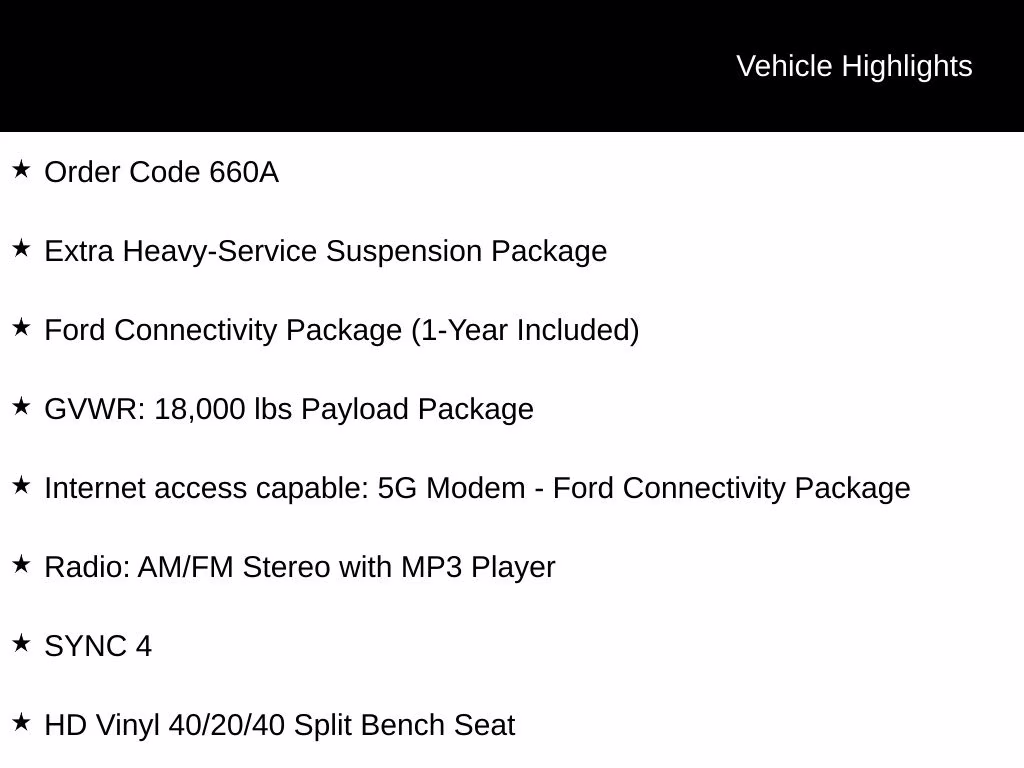1024x768 pixels.
Task: Click the star beside SYNC 4
Action: coord(21,644)
